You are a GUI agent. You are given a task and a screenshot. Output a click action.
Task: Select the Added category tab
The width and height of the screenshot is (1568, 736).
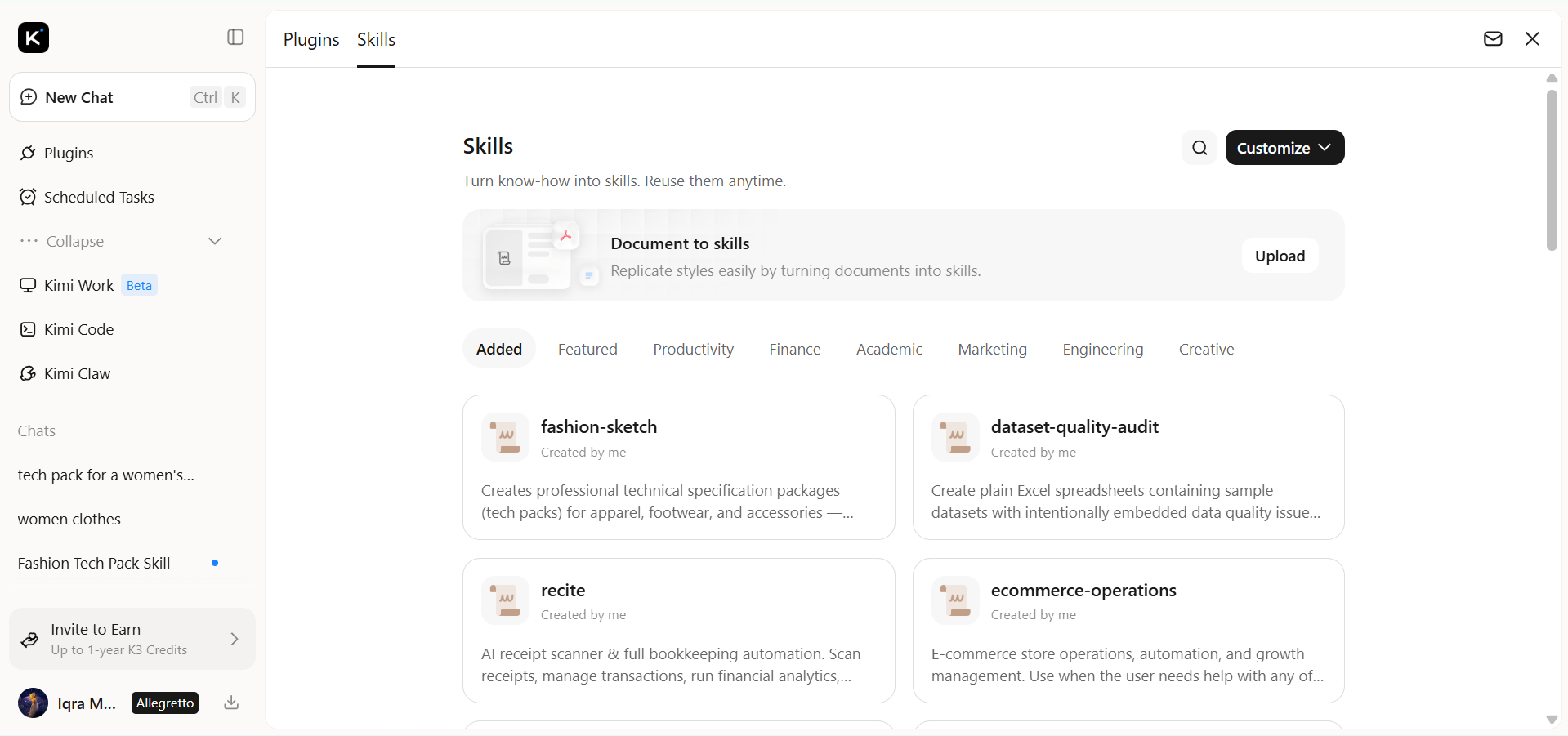click(499, 349)
